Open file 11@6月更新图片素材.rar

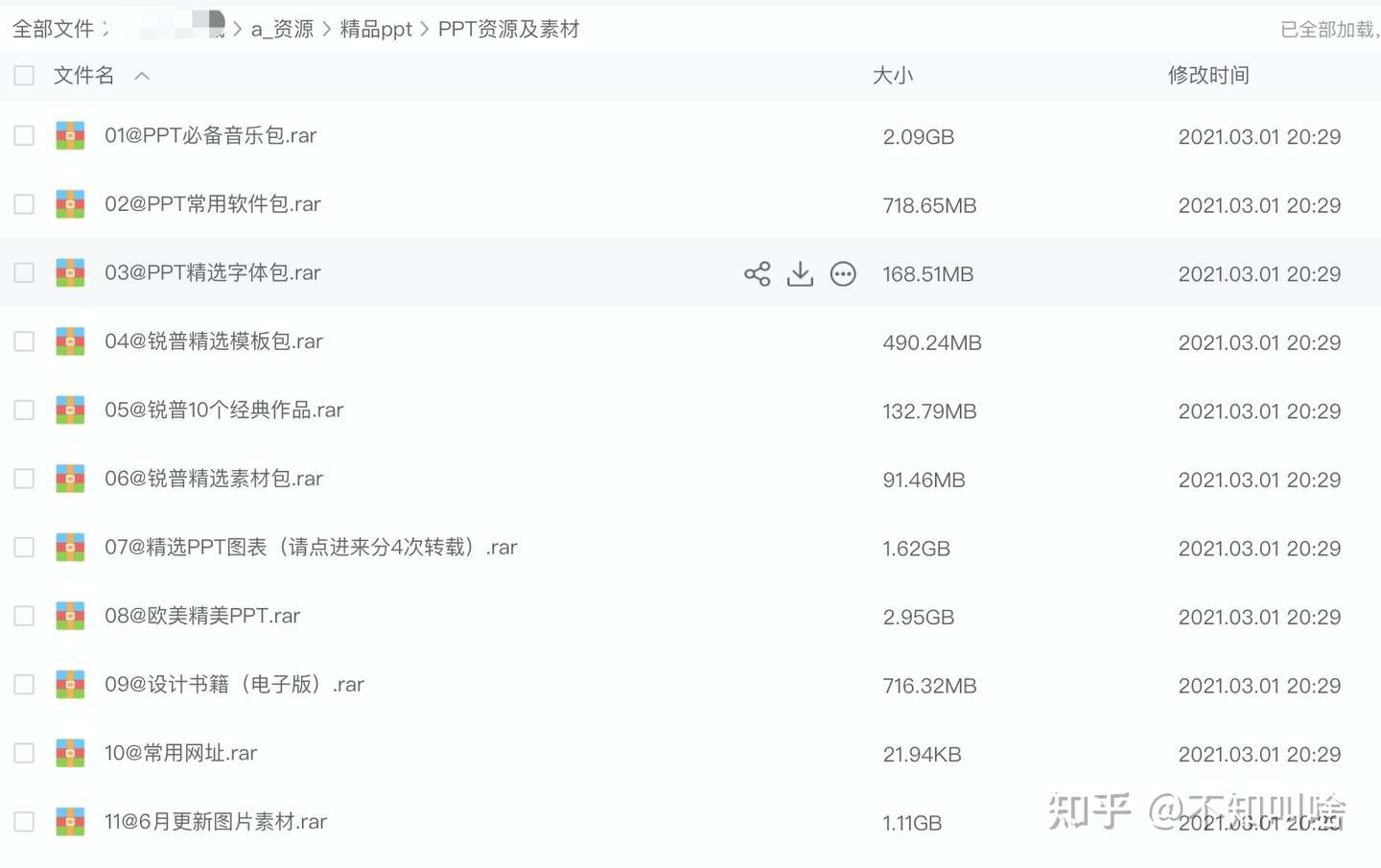coord(216,821)
